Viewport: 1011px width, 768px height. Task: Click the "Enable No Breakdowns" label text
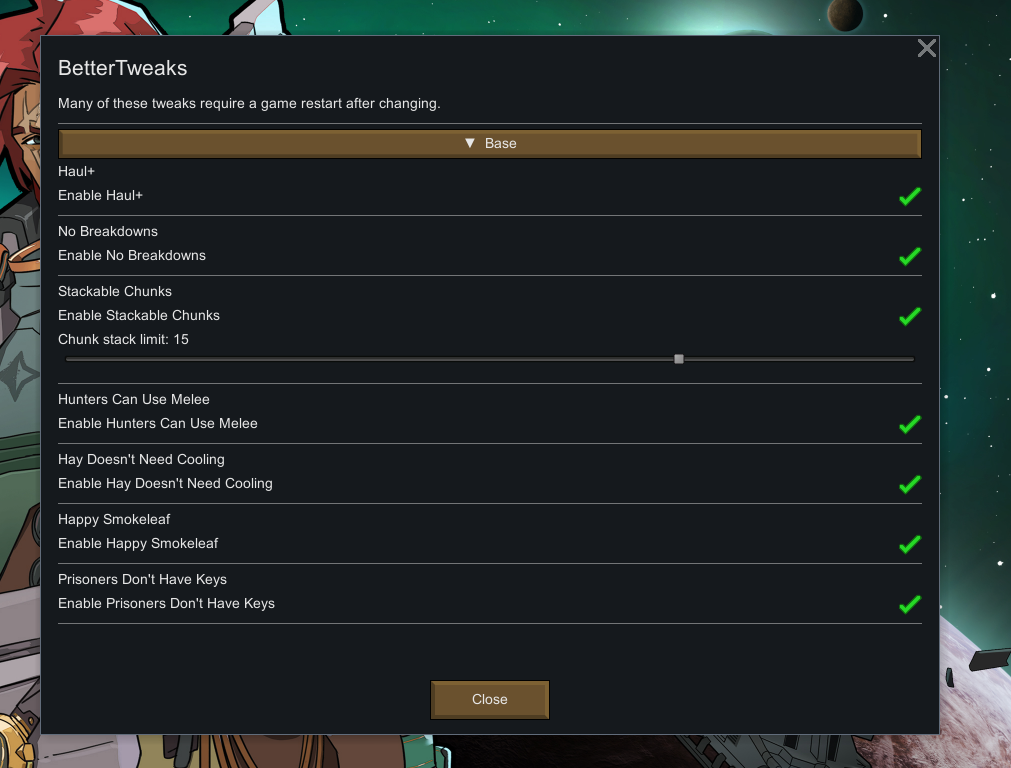click(132, 255)
